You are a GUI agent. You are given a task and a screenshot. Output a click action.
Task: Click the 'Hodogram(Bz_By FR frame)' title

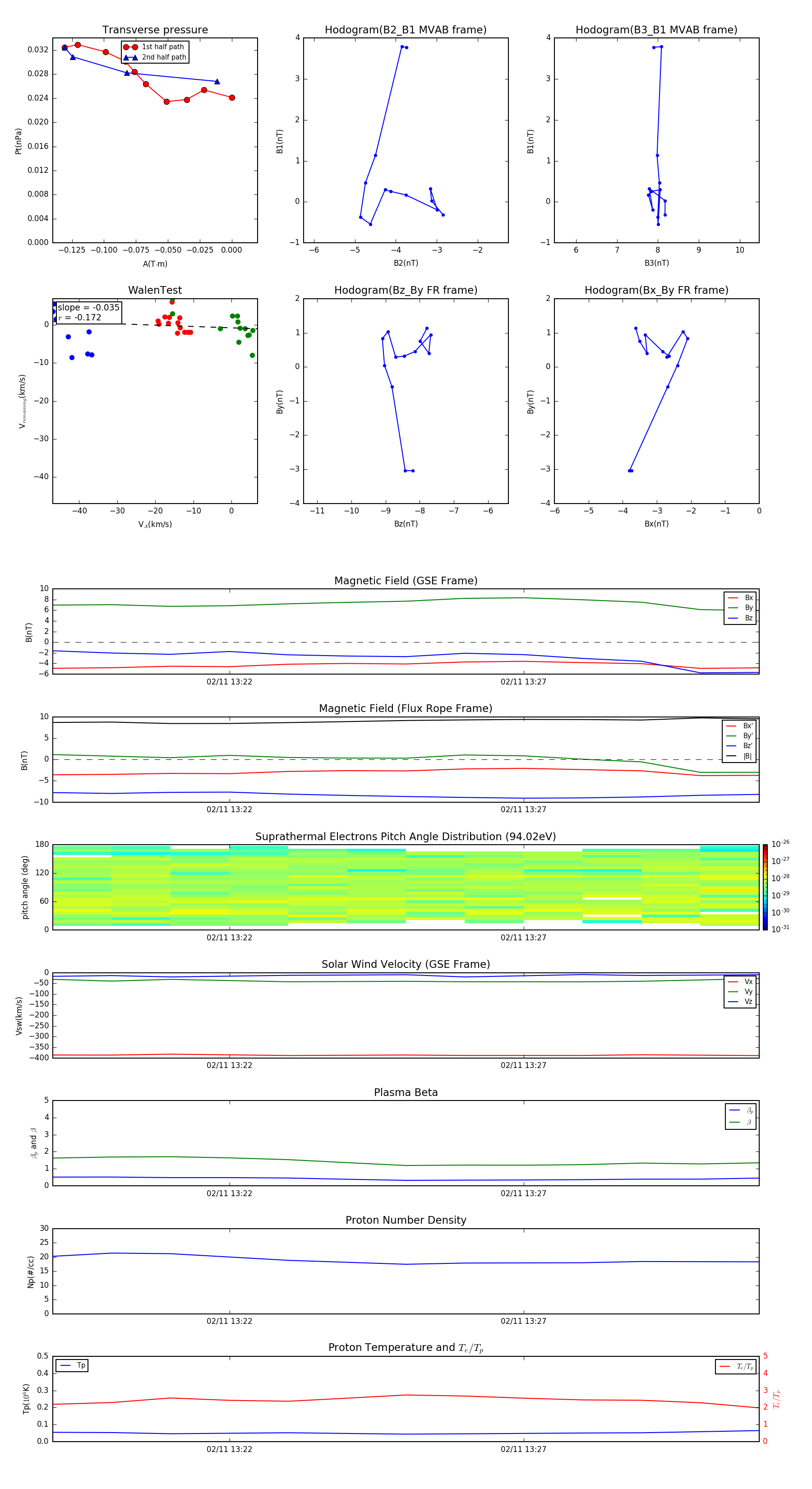[x=406, y=290]
